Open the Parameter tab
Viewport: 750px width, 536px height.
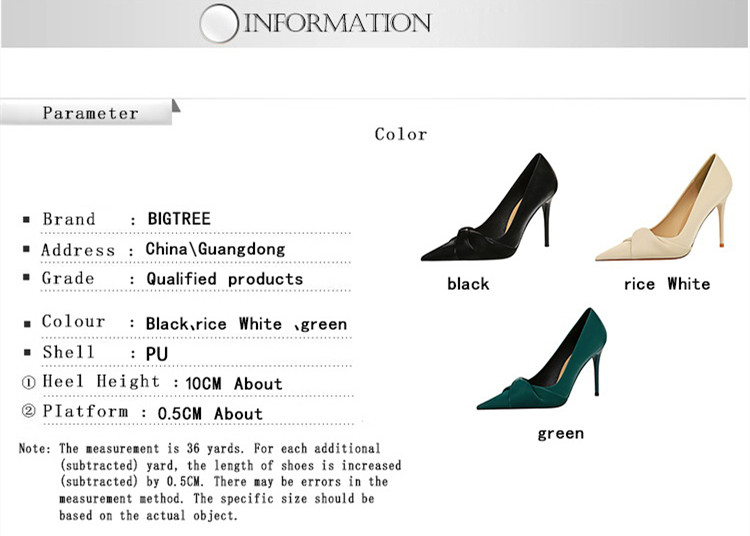90,113
